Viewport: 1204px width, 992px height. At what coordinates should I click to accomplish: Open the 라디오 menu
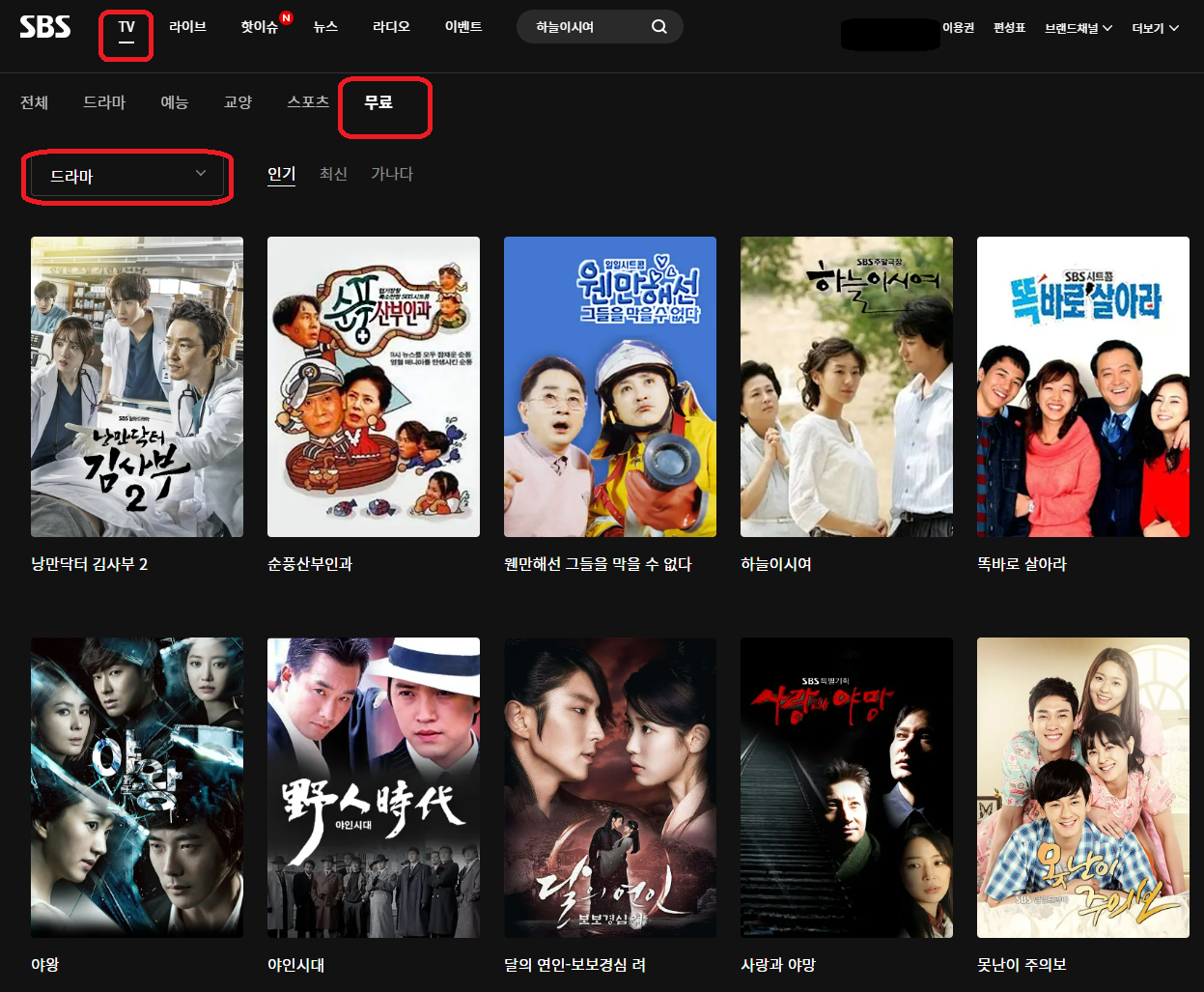pos(391,27)
